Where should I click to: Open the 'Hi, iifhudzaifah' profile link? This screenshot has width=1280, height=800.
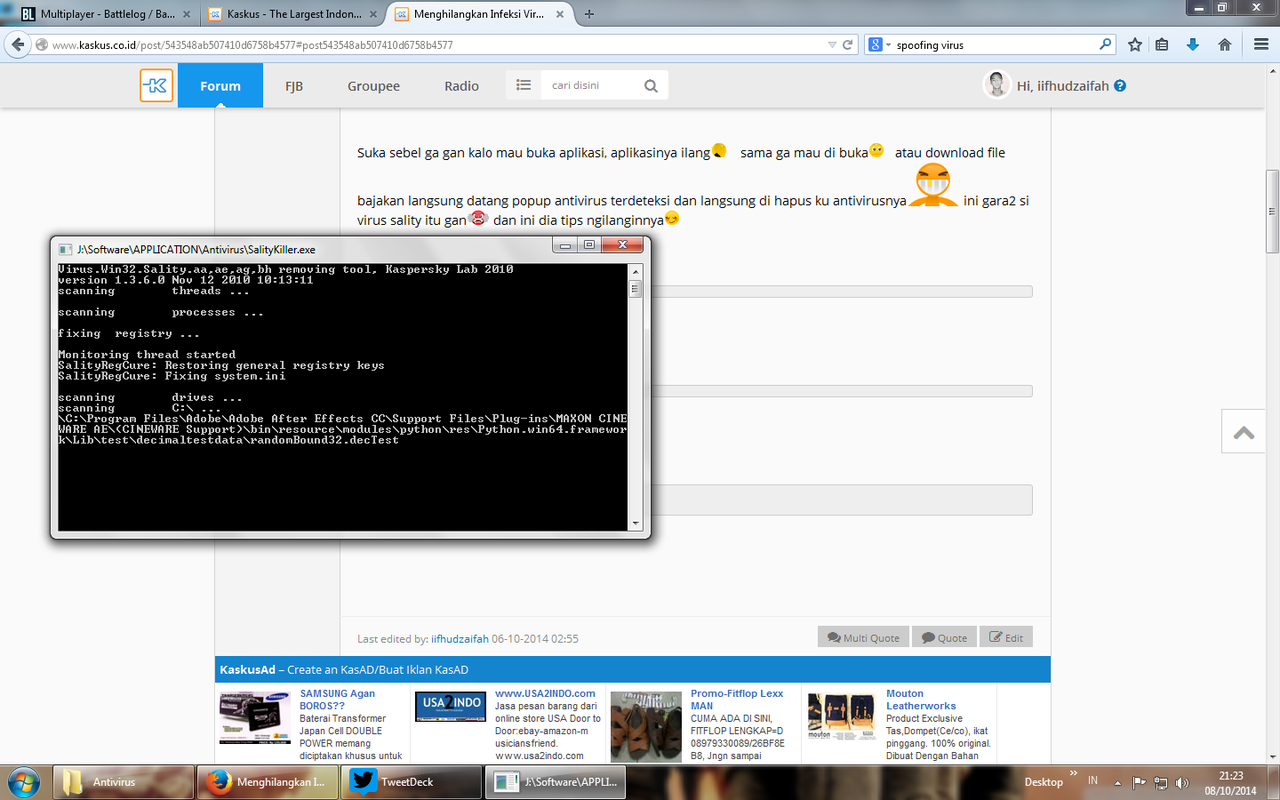[x=1063, y=86]
